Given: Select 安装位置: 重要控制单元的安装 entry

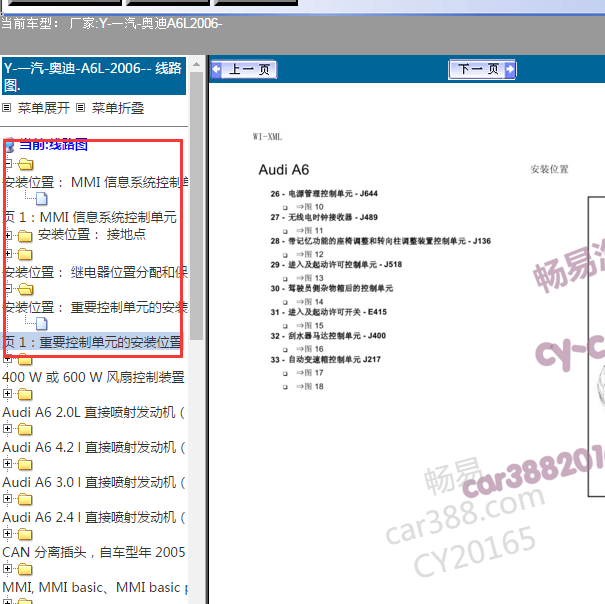Looking at the screenshot, I should pyautogui.click(x=96, y=307).
